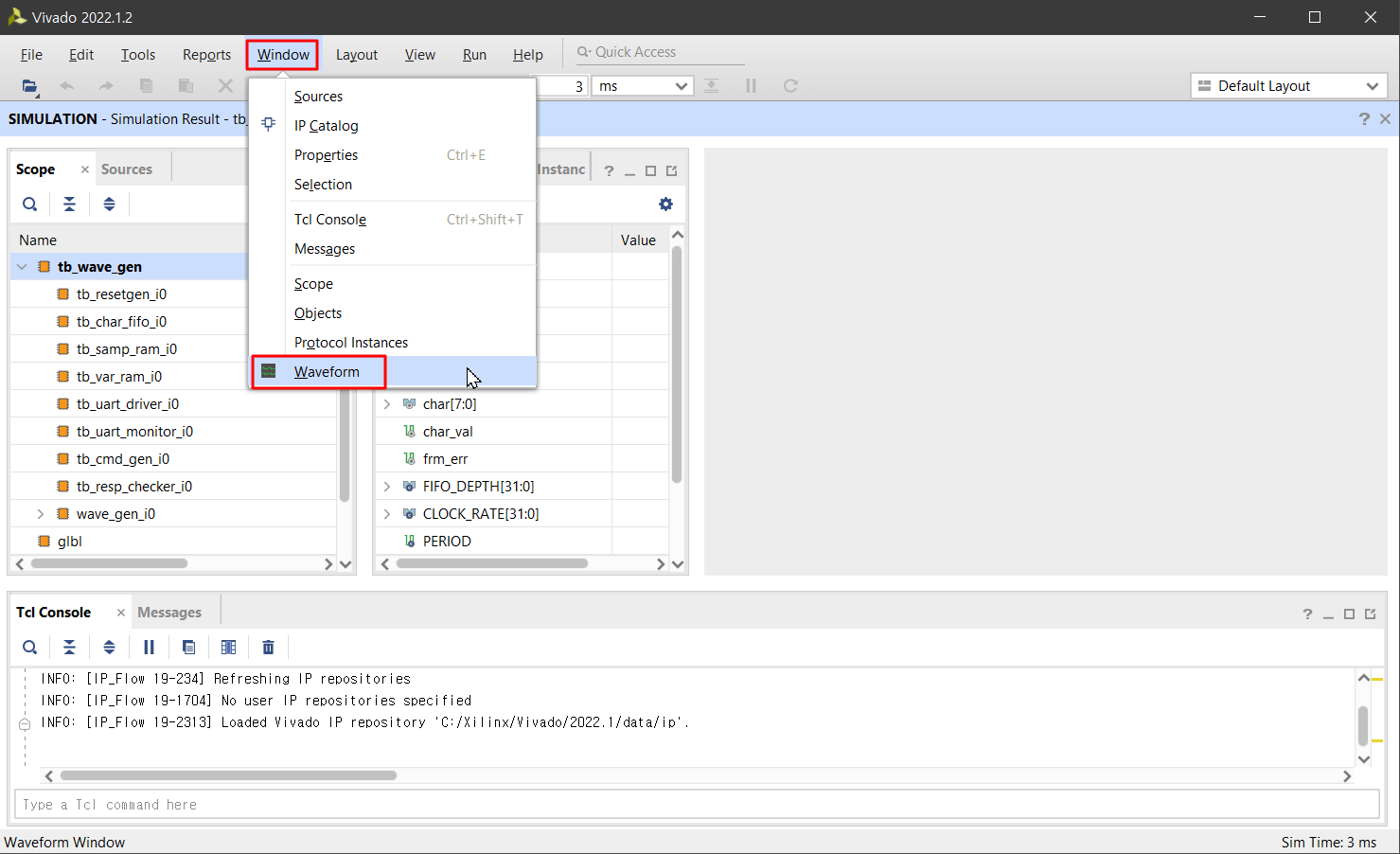Viewport: 1400px width, 854px height.
Task: Toggle pause output in Tcl Console
Action: click(x=149, y=648)
